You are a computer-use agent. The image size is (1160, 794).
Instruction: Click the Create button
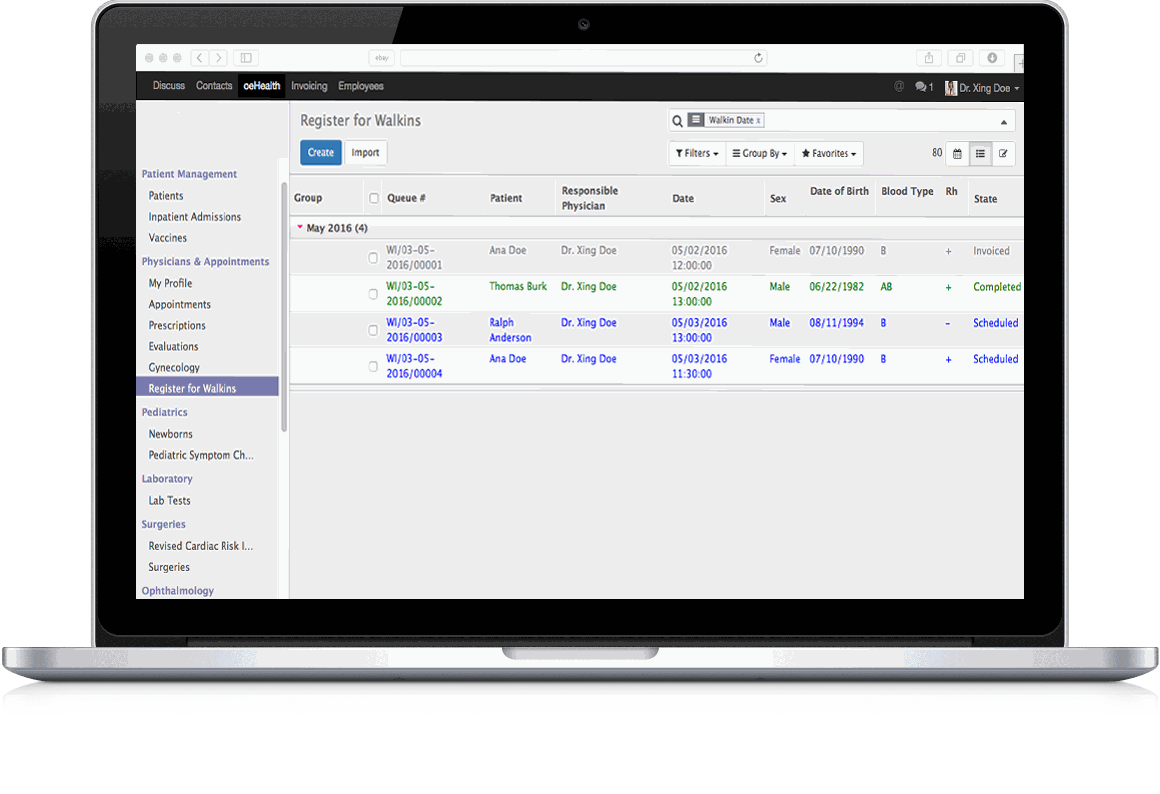[321, 152]
